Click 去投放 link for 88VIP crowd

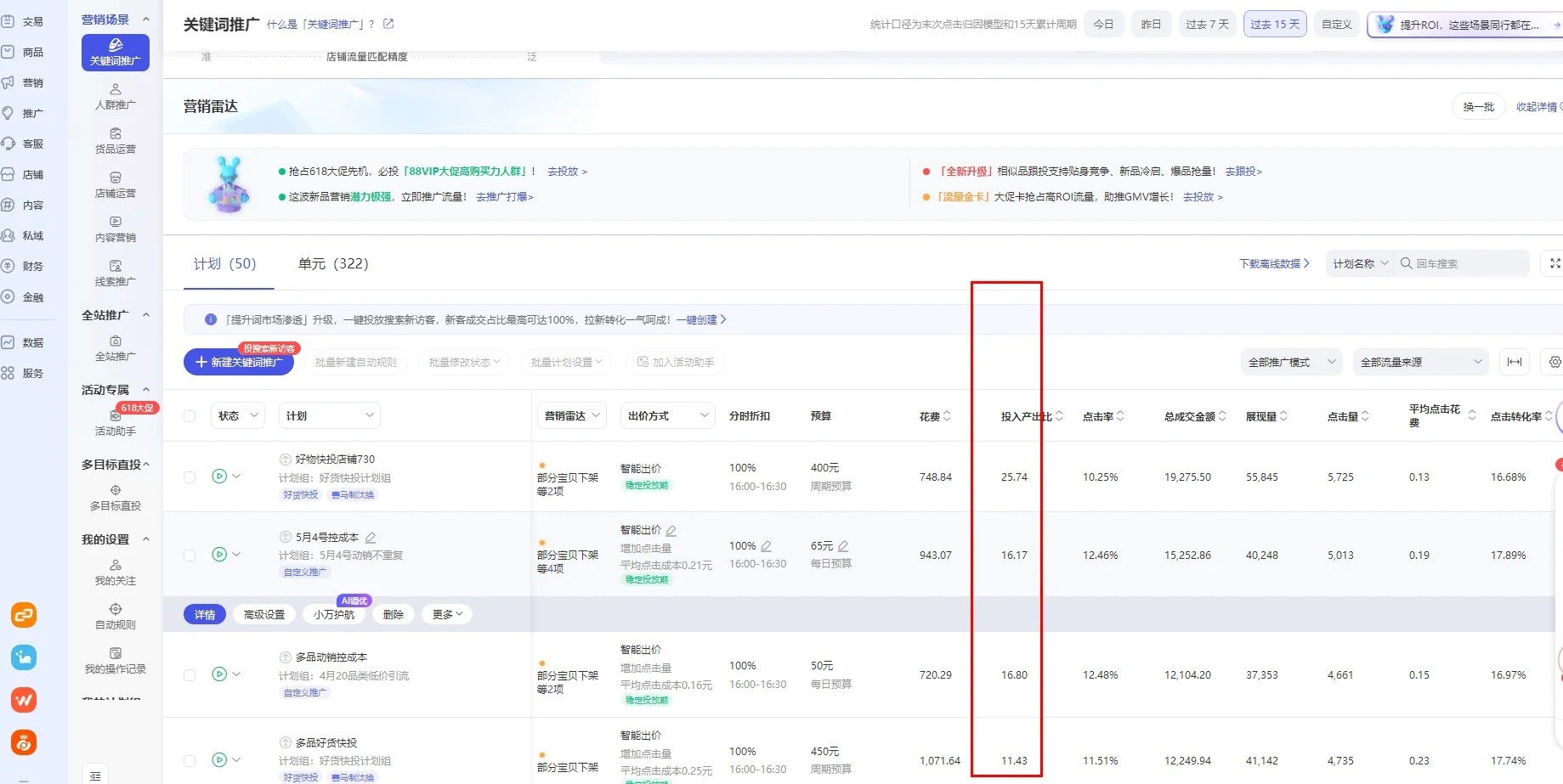[x=567, y=171]
